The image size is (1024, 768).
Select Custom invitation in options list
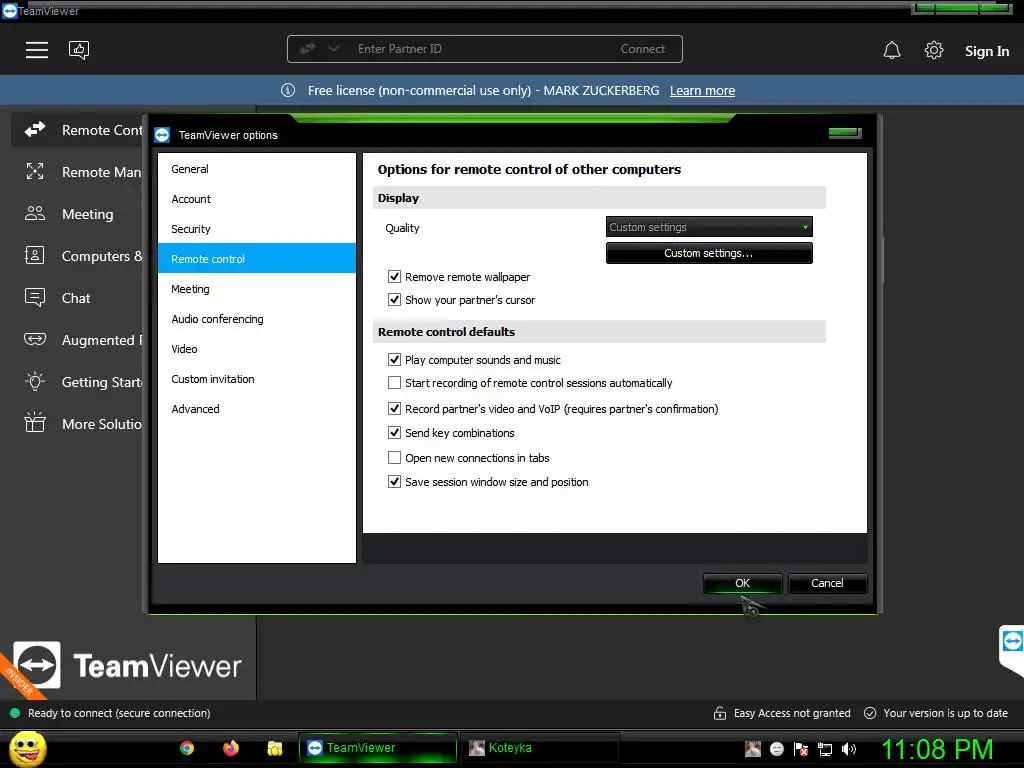[x=257, y=379]
